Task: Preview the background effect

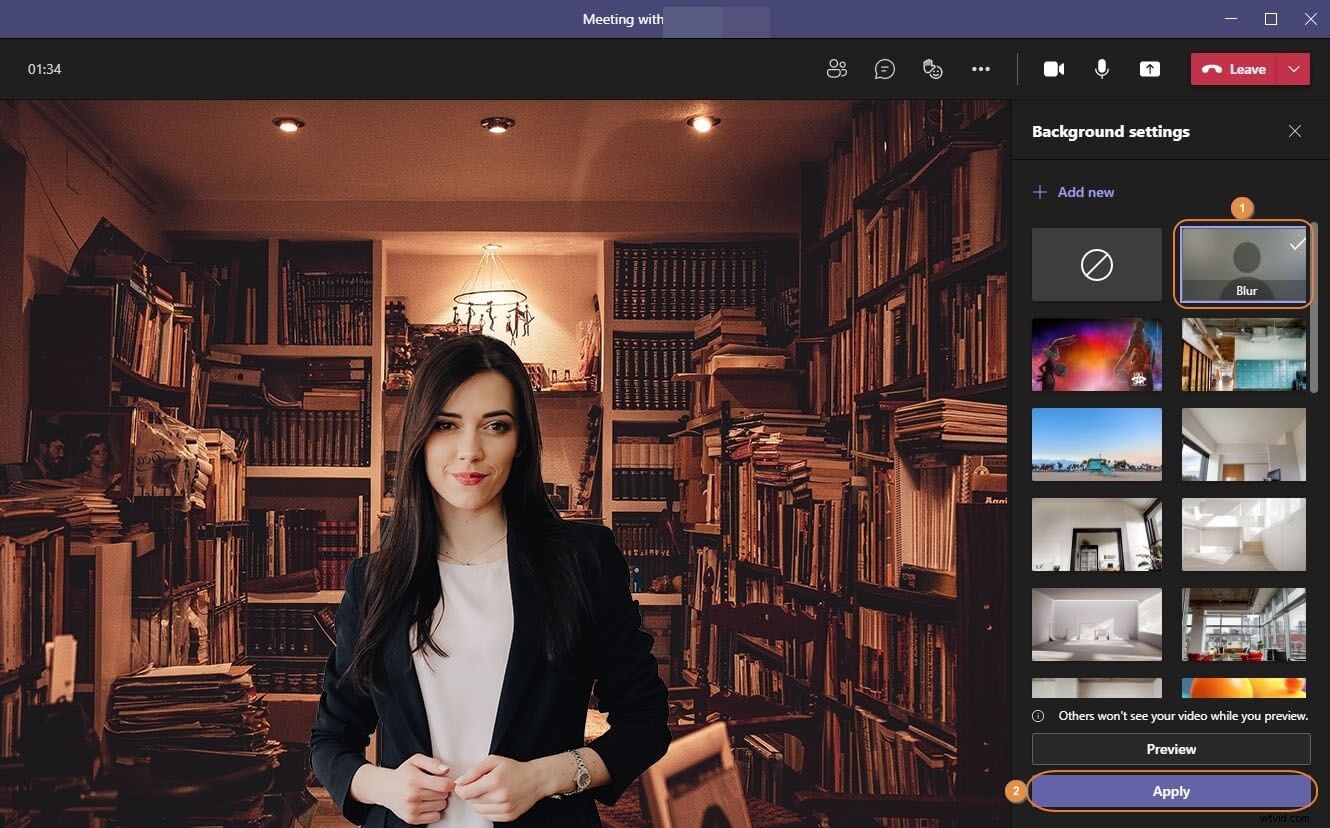Action: (1170, 748)
